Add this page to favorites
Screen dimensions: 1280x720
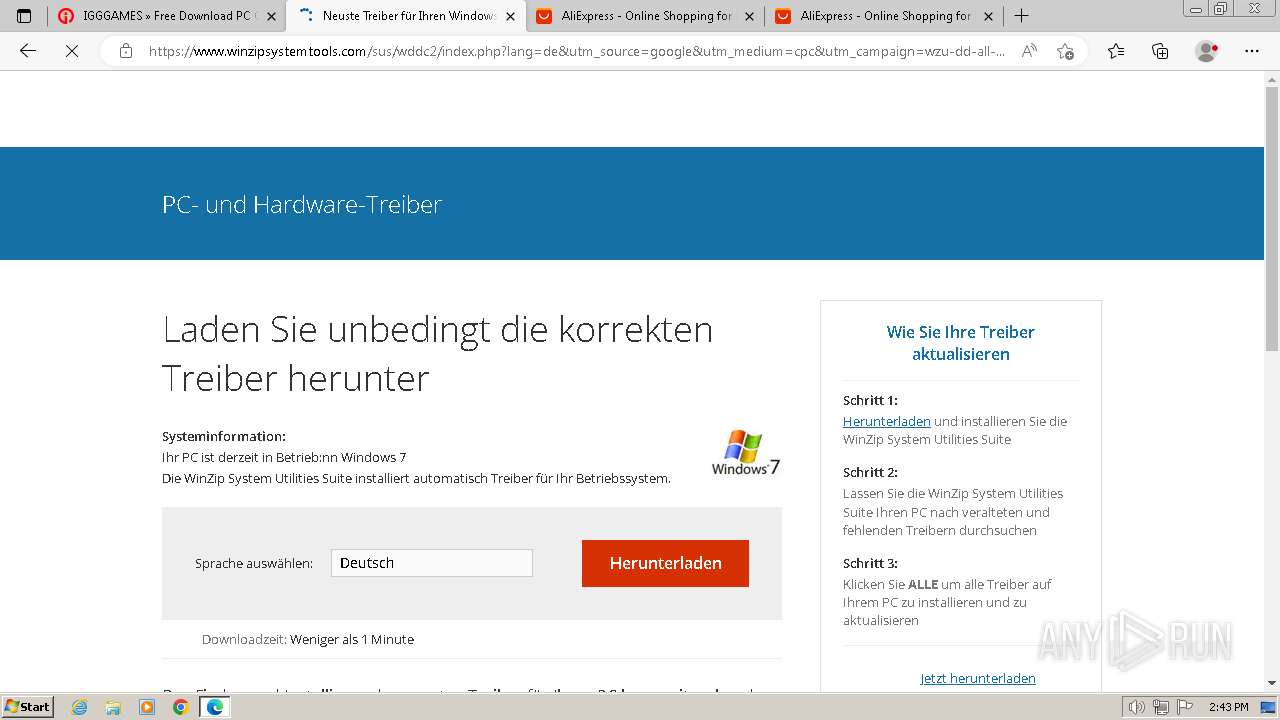[1065, 51]
